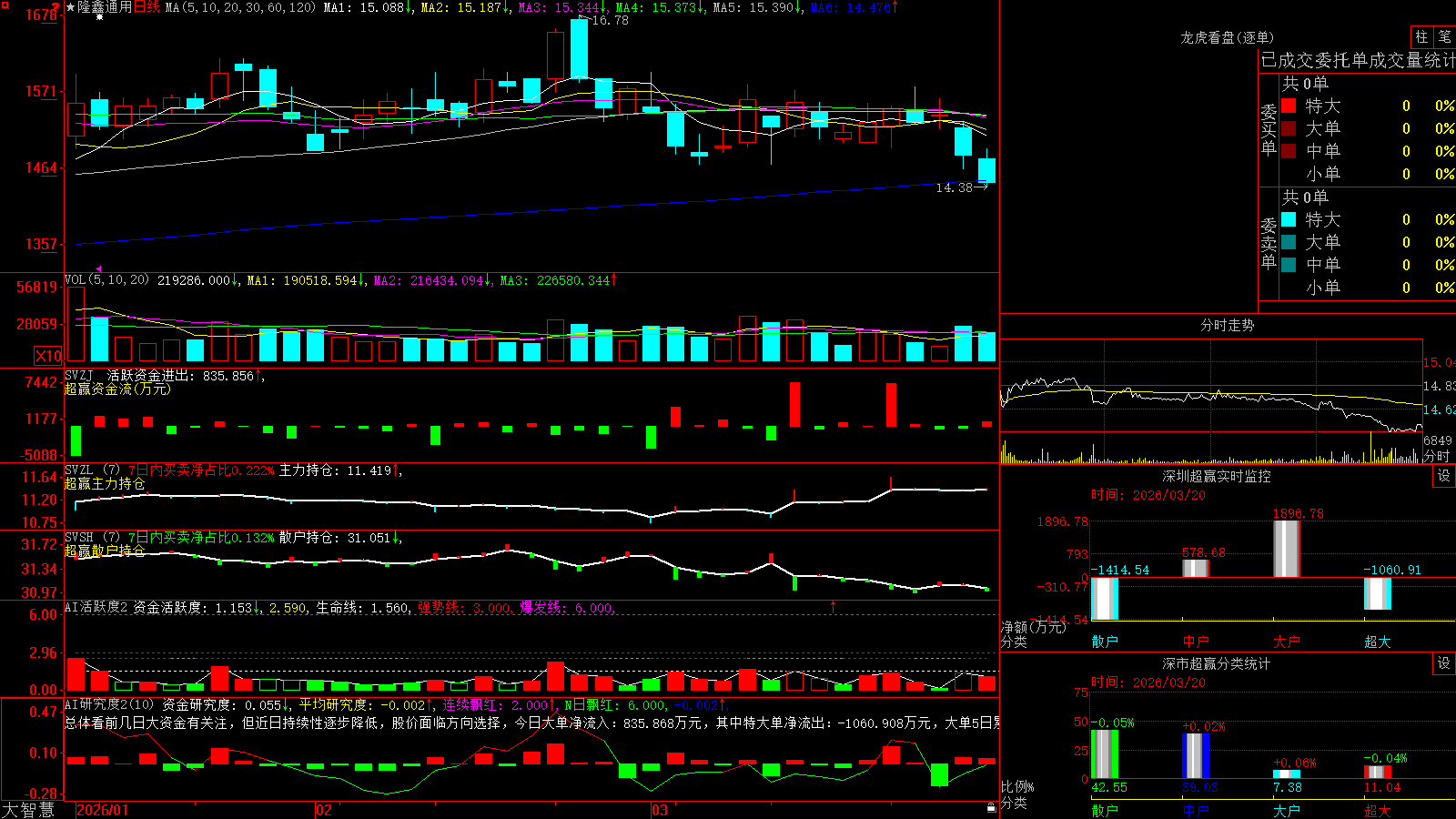Screen dimensions: 1456x819
Task: Click the dark red 大单 buy swatch
Action: [1289, 128]
